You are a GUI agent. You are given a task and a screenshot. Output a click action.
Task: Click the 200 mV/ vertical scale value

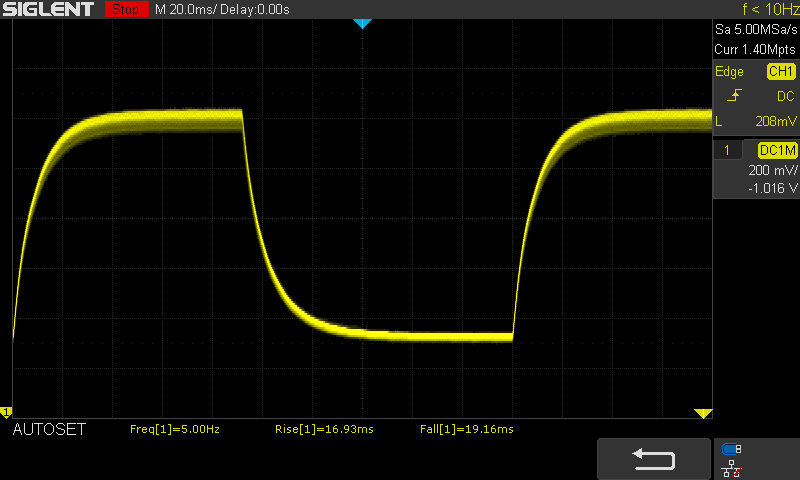772,170
